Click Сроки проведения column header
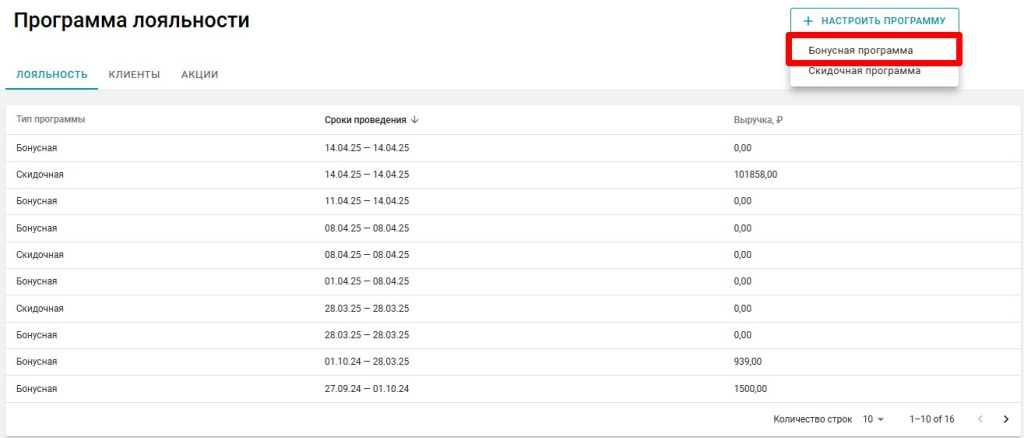The width and height of the screenshot is (1024, 438). pyautogui.click(x=365, y=120)
